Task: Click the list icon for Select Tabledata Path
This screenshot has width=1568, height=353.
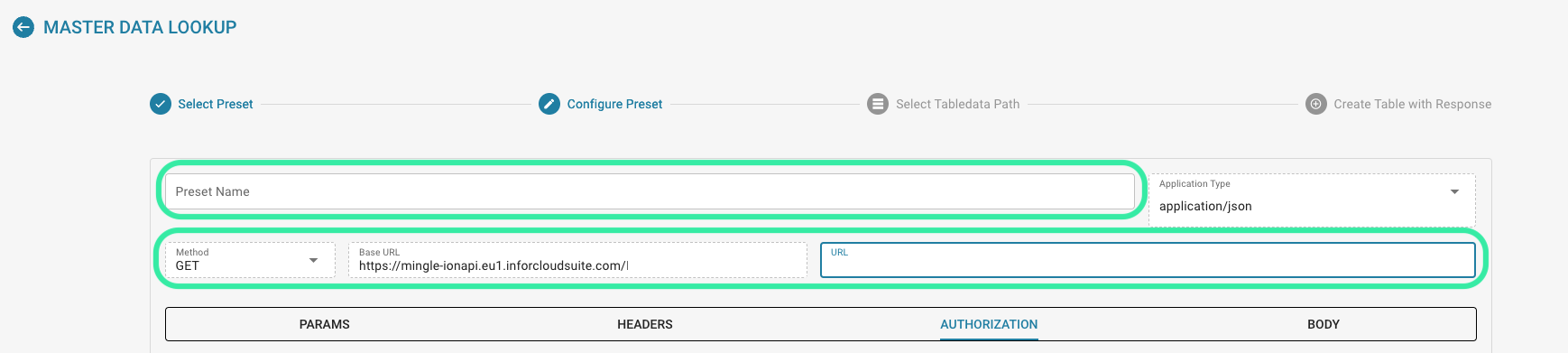Action: coord(878,104)
